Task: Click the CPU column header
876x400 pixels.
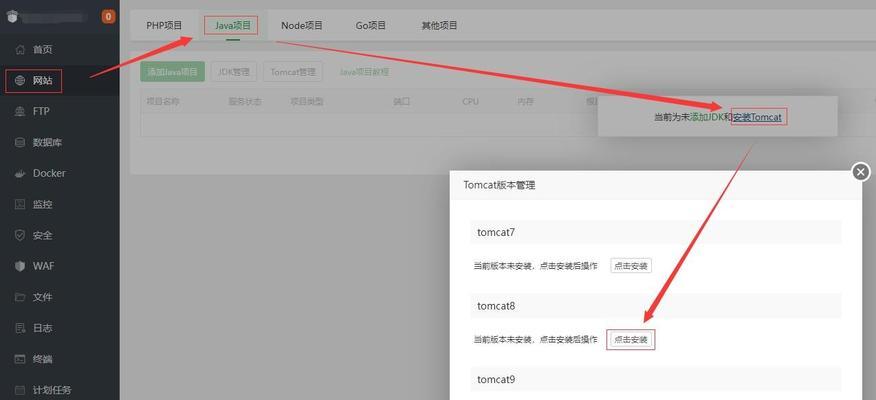Action: [x=470, y=102]
